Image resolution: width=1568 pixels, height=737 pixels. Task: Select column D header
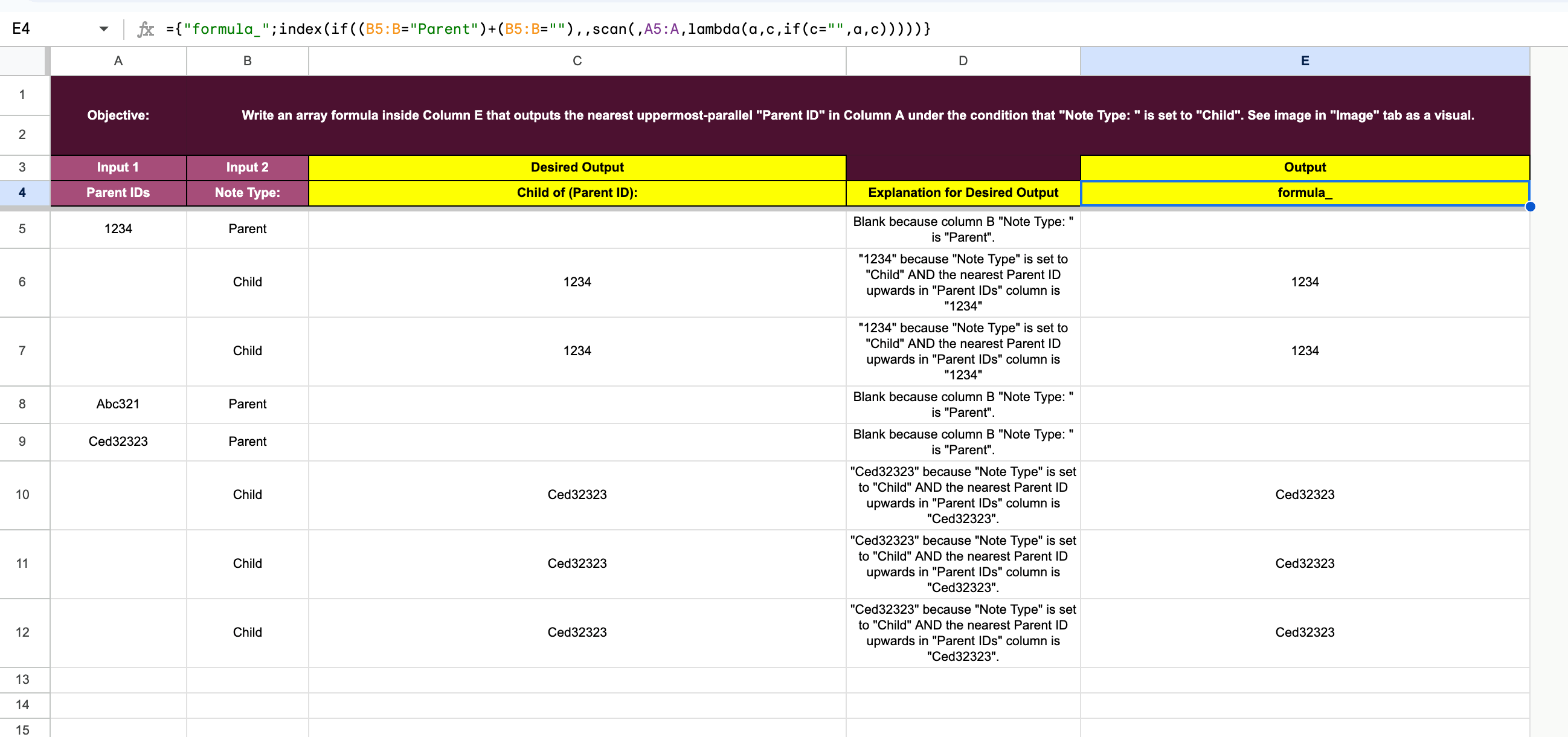pyautogui.click(x=962, y=61)
